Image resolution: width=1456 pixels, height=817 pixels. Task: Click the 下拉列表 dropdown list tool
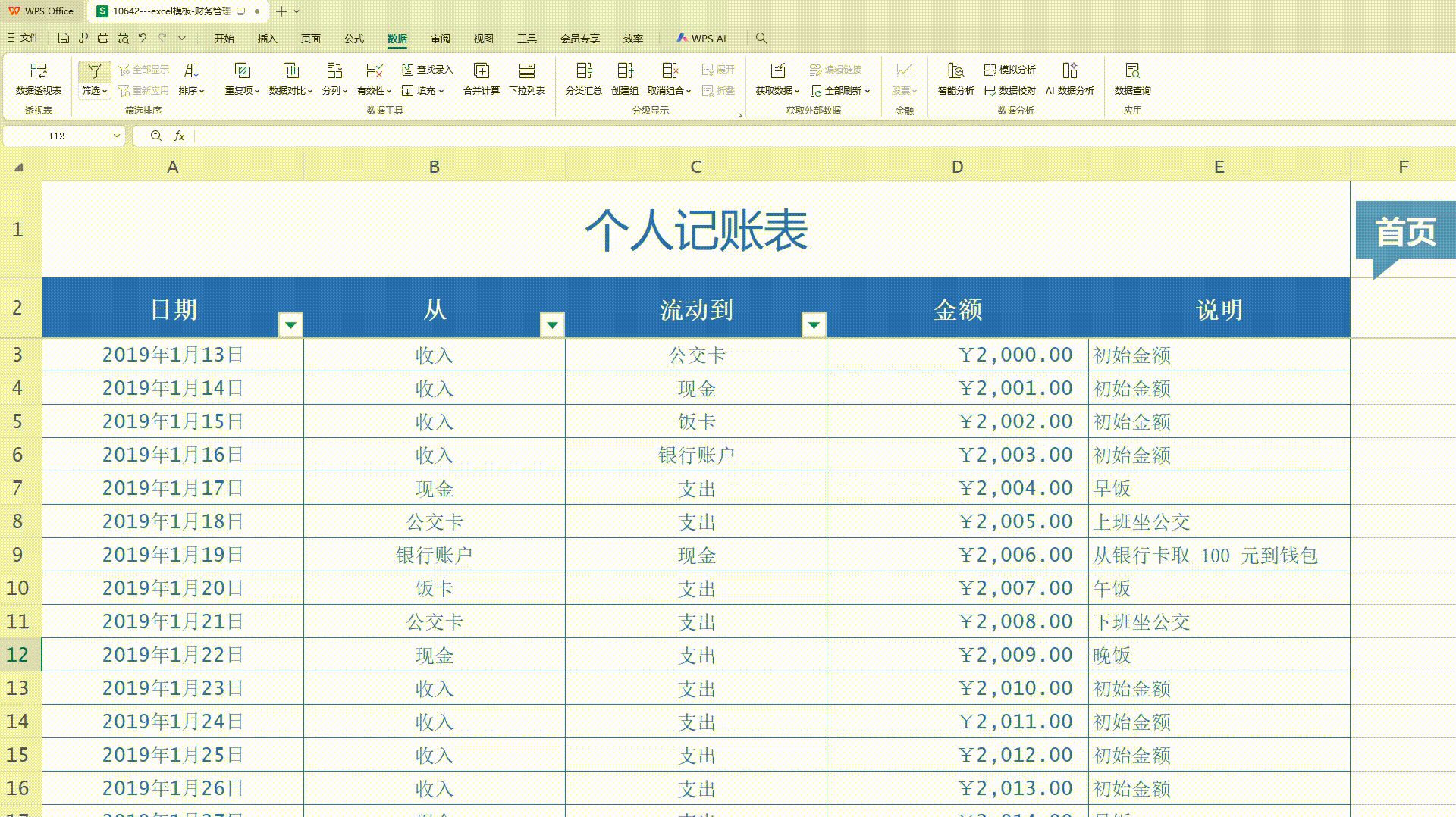(x=527, y=79)
